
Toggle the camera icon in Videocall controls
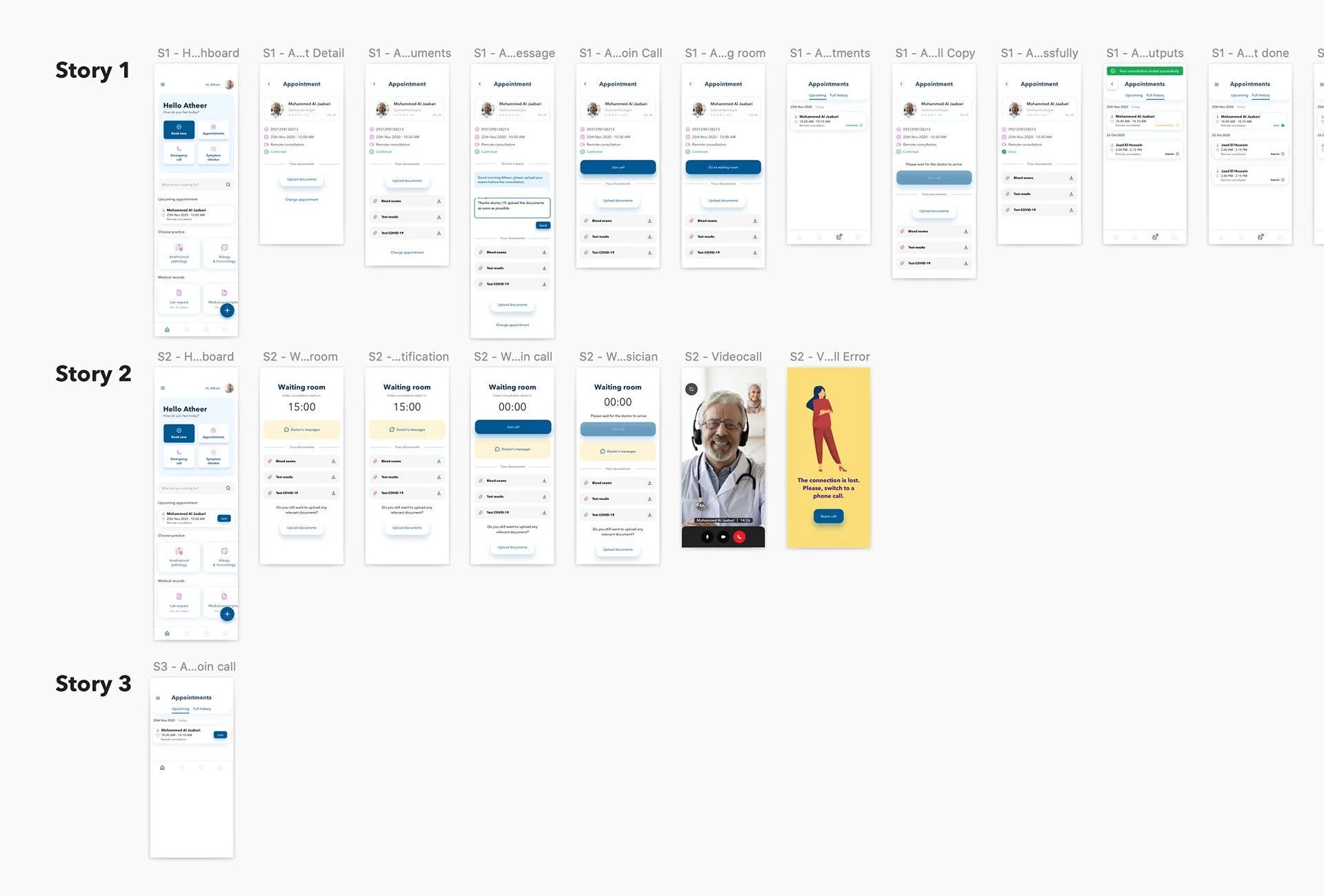tap(723, 536)
